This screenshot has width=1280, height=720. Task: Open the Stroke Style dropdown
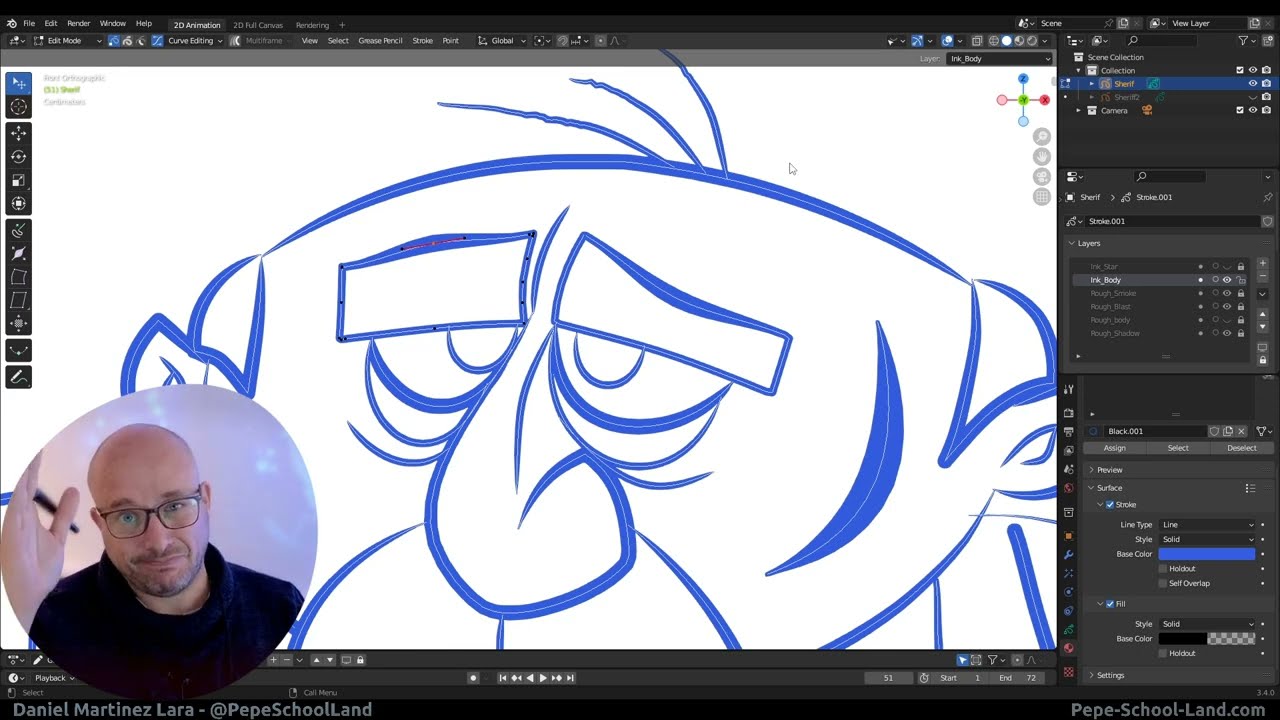click(1207, 539)
